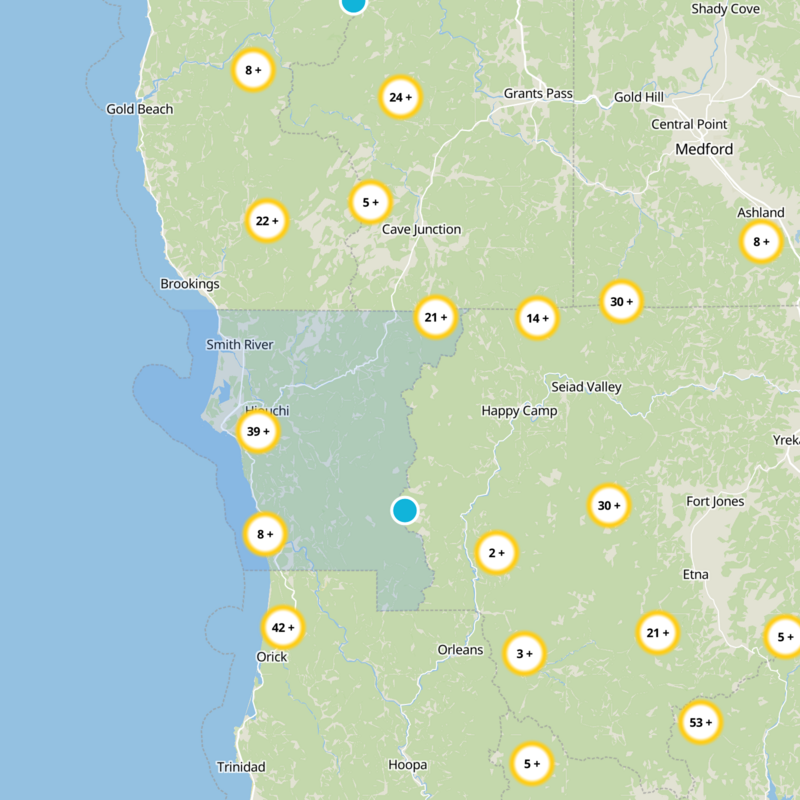The height and width of the screenshot is (800, 800).
Task: Select the Happy Camp label
Action: [x=519, y=411]
